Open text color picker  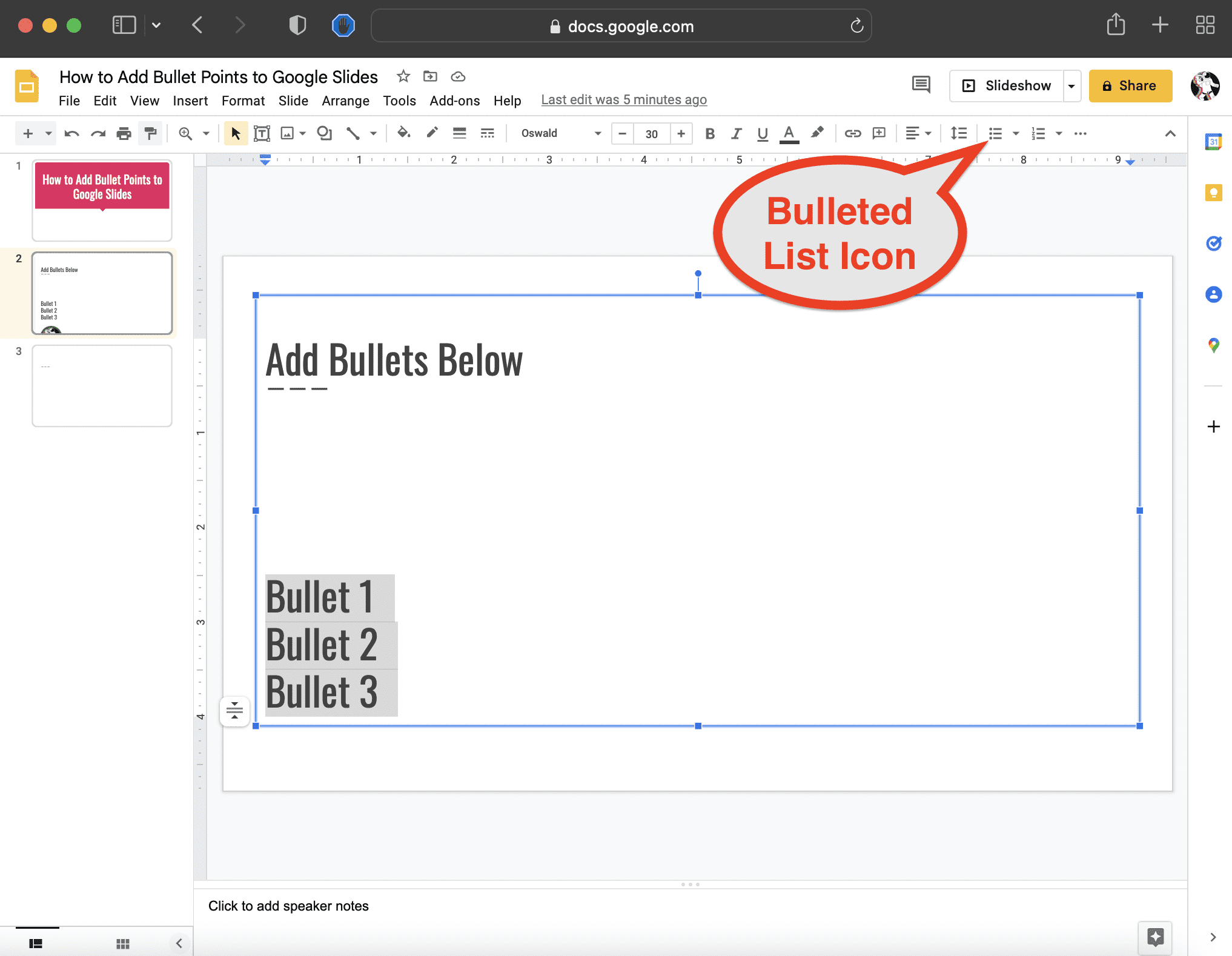pyautogui.click(x=789, y=134)
